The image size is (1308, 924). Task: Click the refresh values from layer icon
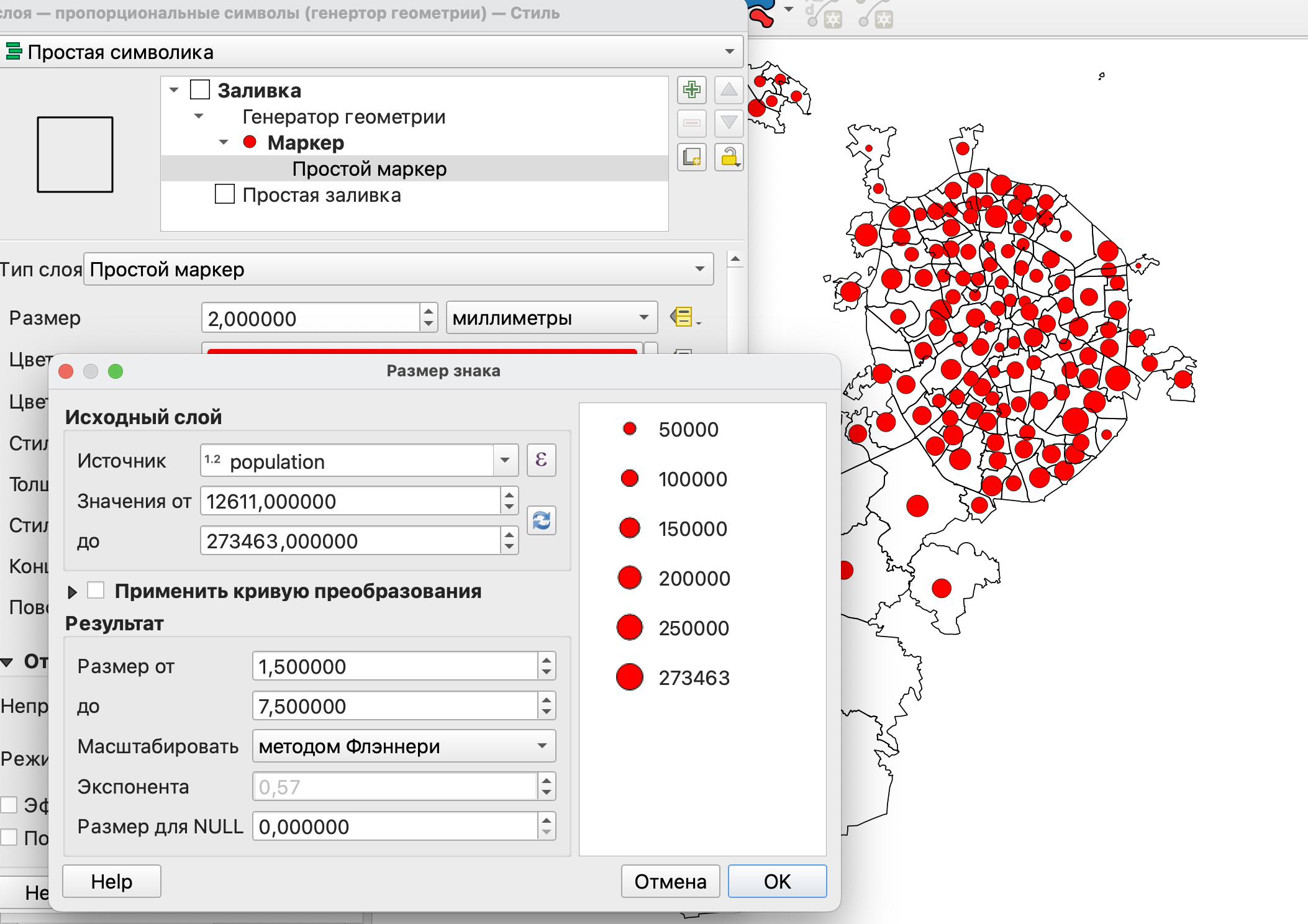541,520
